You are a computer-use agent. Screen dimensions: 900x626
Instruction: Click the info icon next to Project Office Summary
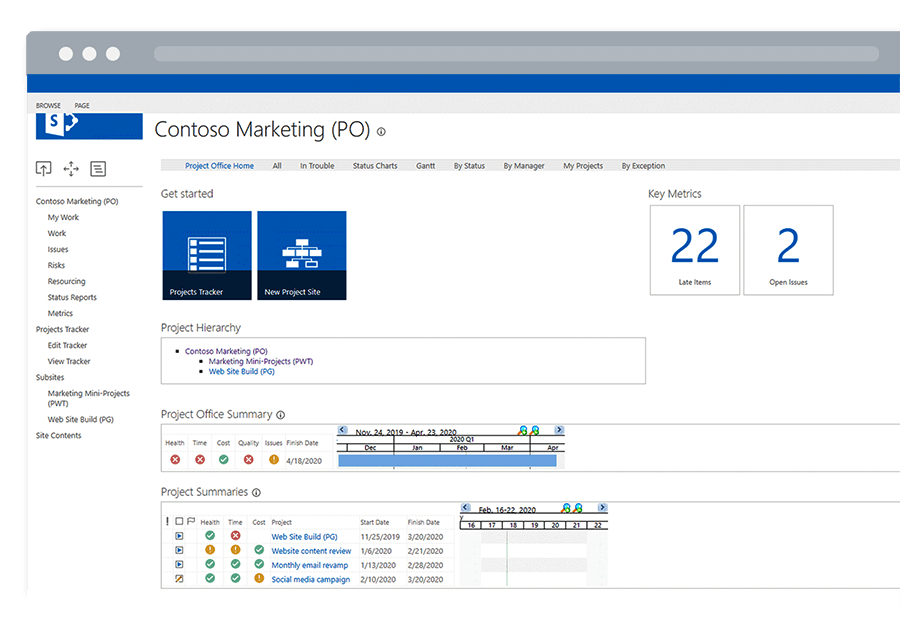tap(281, 415)
